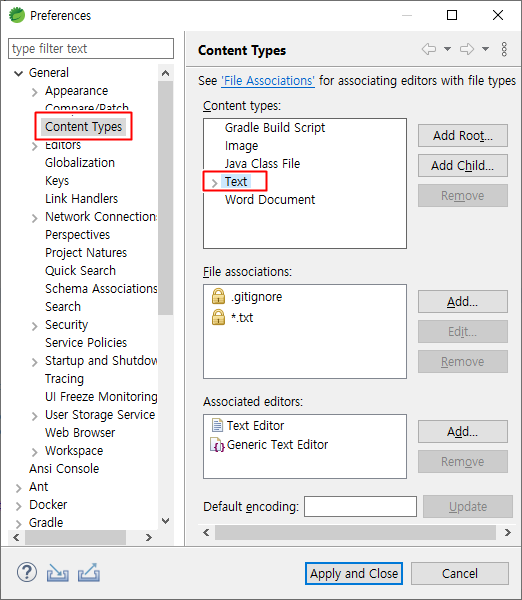Screen dimensions: 522x600
Task: Click Remove button for content types
Action: [x=463, y=196]
